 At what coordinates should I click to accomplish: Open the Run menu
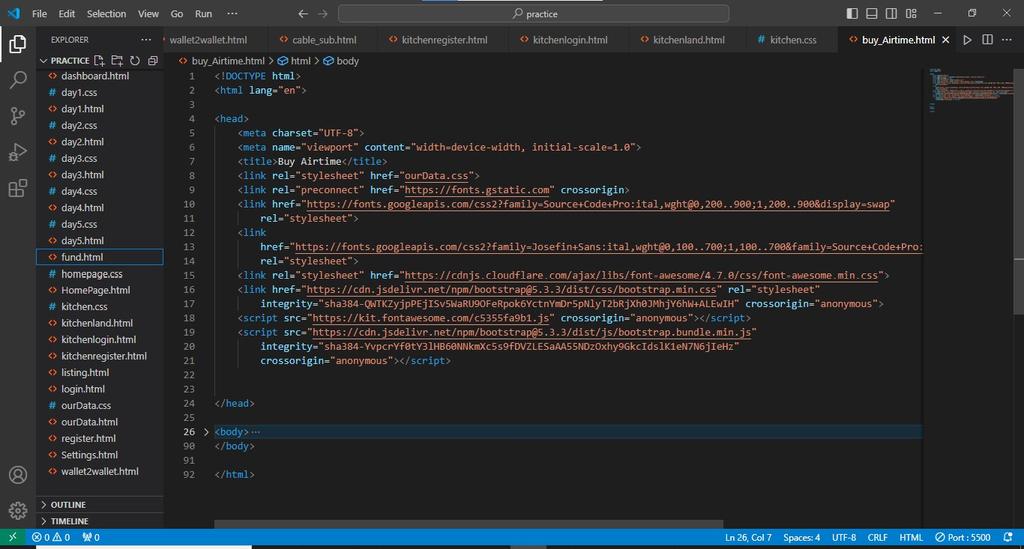point(204,14)
